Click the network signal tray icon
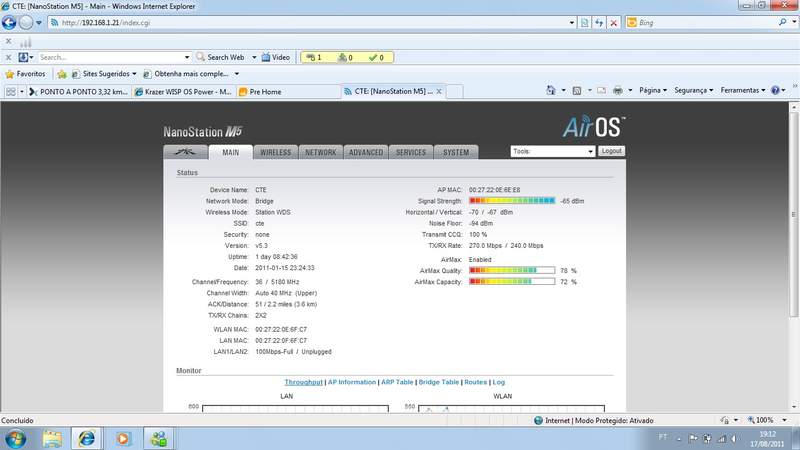The width and height of the screenshot is (800, 450). click(x=721, y=438)
